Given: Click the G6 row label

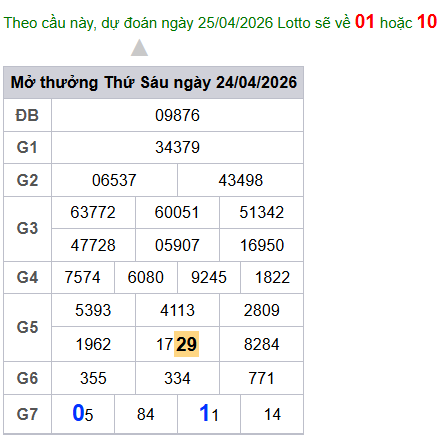Looking at the screenshot, I should pyautogui.click(x=27, y=378).
